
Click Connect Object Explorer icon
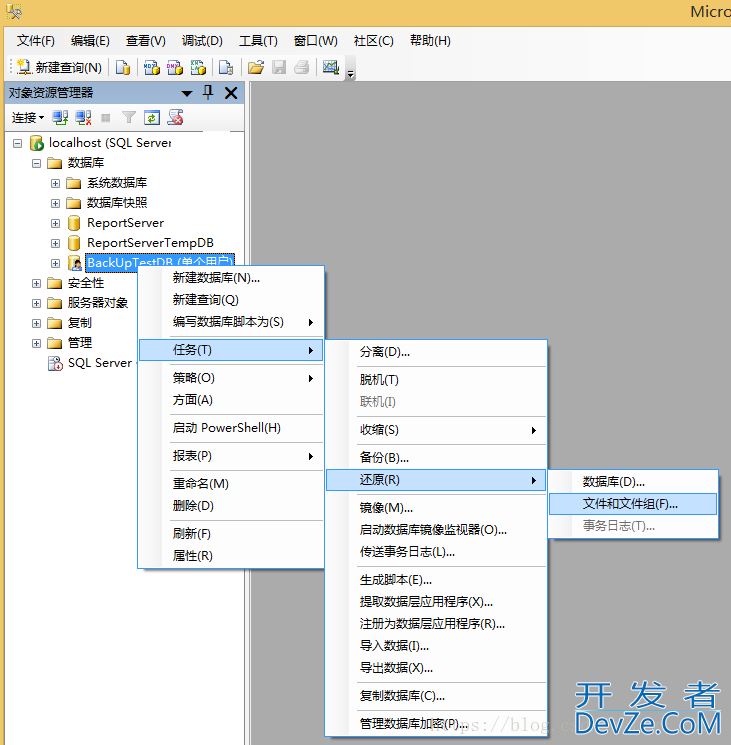60,117
